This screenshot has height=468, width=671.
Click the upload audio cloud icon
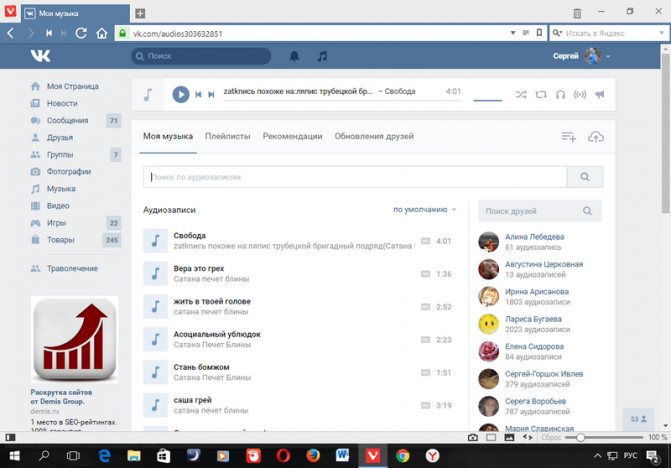(596, 137)
